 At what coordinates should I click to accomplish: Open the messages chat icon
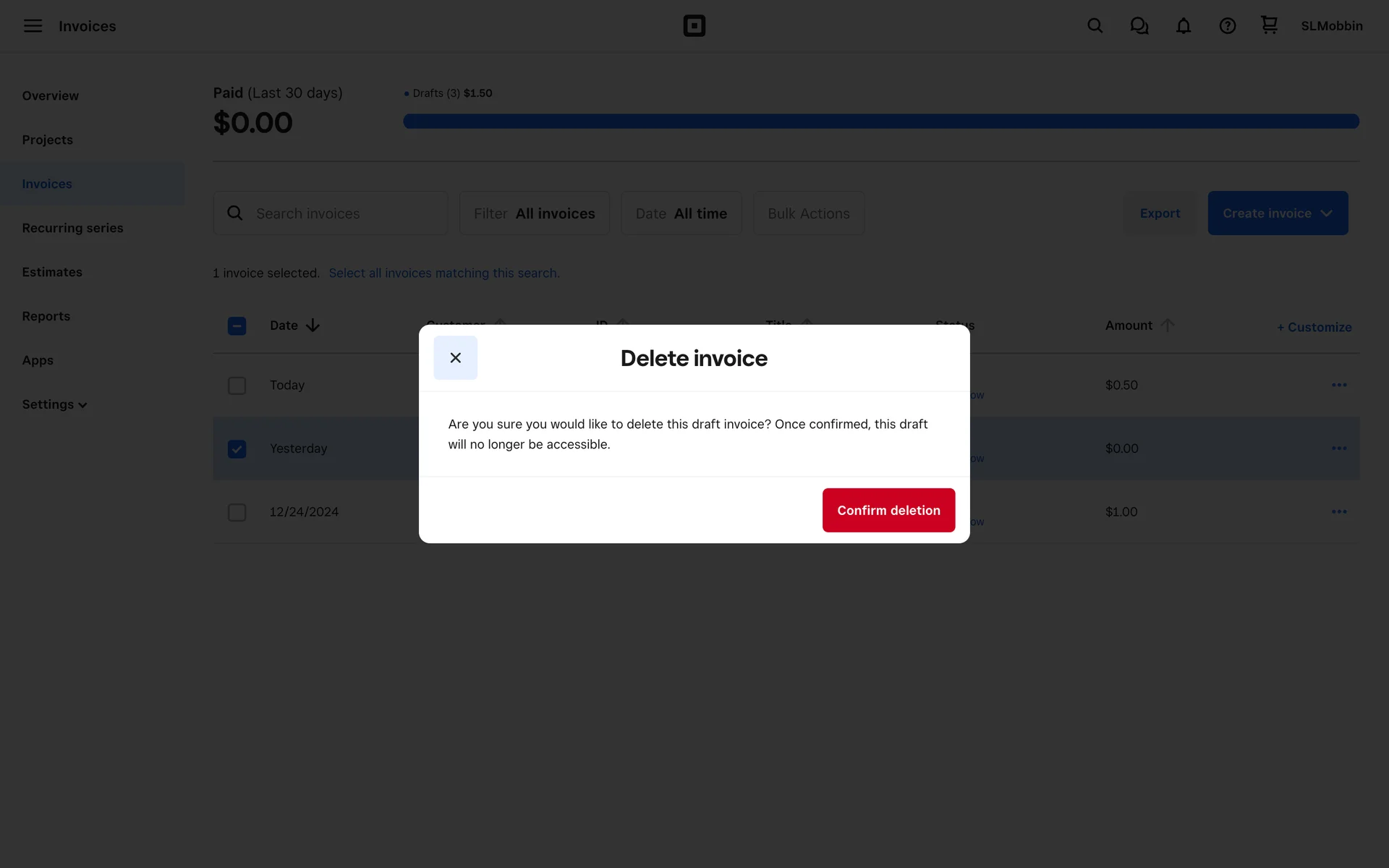[1139, 26]
